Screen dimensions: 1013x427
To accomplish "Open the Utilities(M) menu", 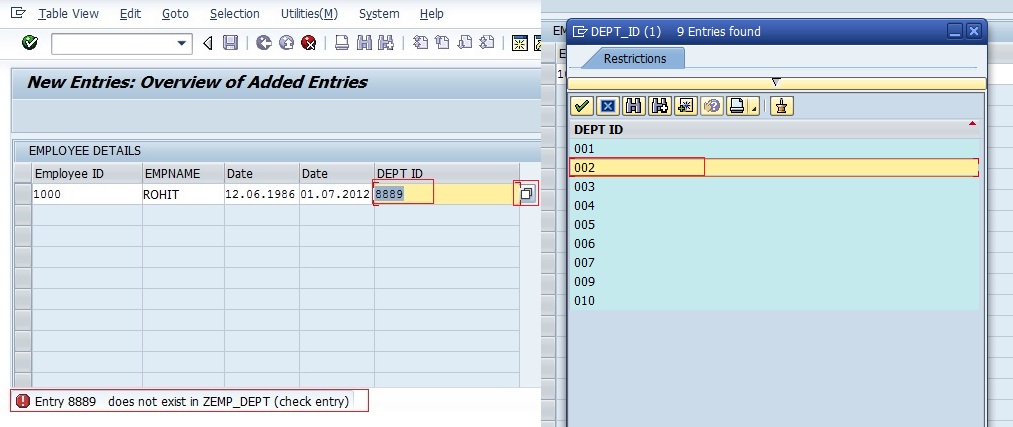I will coord(309,14).
